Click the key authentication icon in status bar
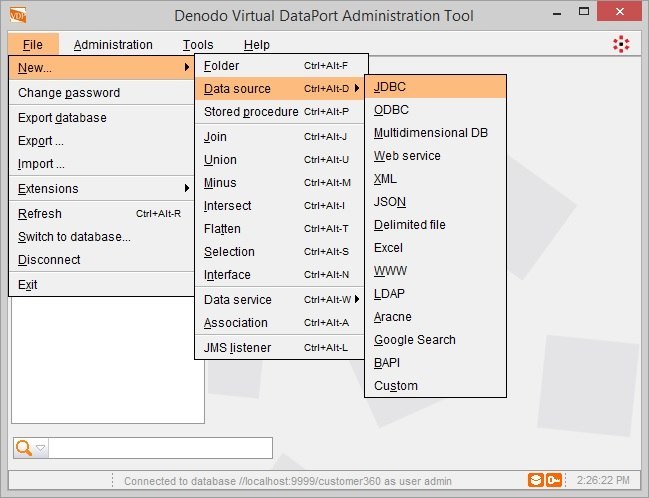Viewport: 649px width, 498px height. [554, 480]
